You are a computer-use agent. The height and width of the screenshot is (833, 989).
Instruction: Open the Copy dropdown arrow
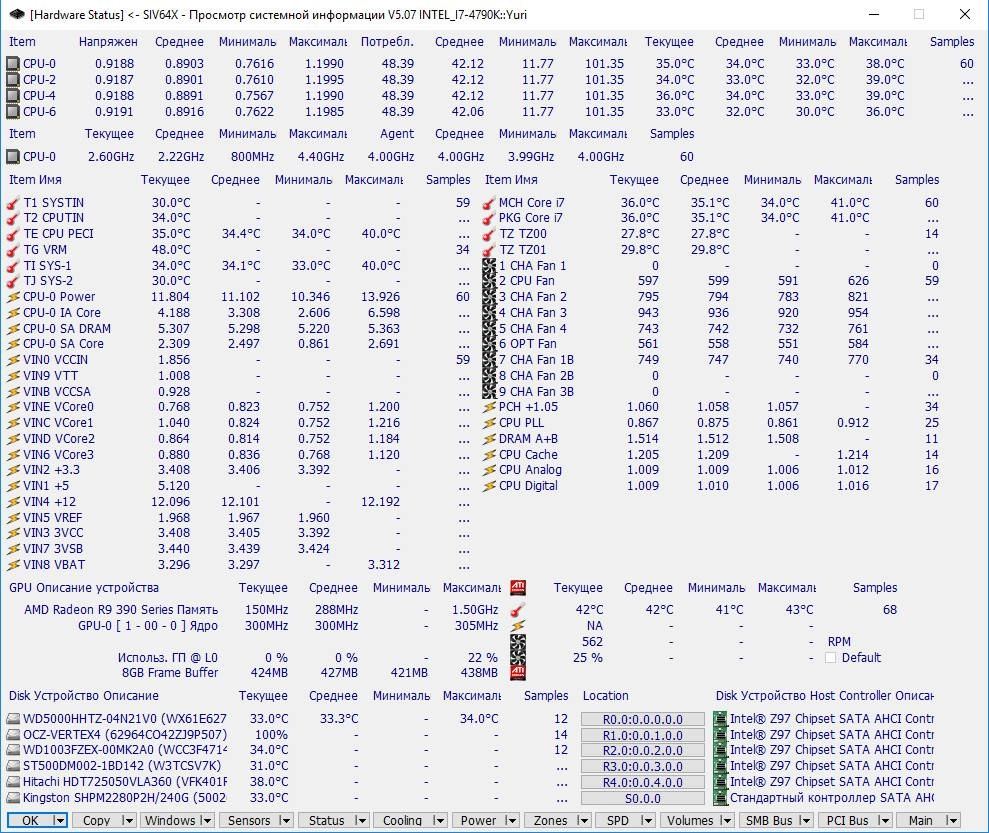pos(128,820)
